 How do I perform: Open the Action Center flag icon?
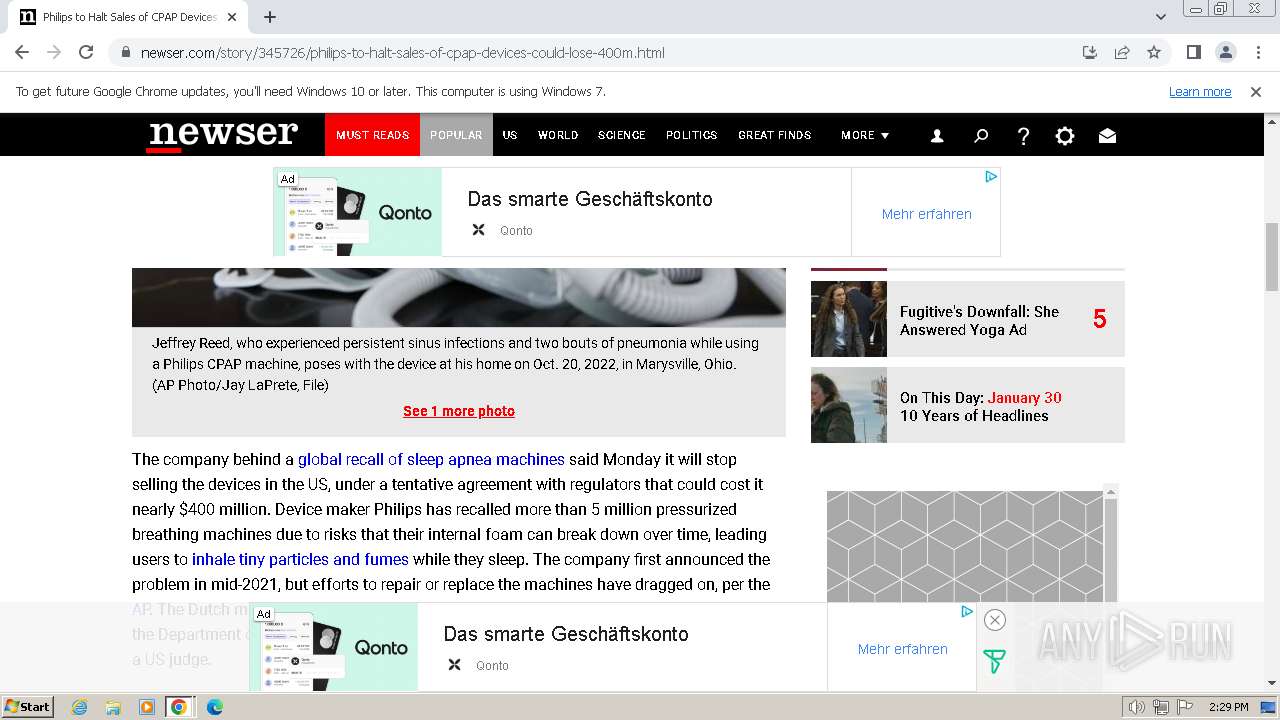1184,707
